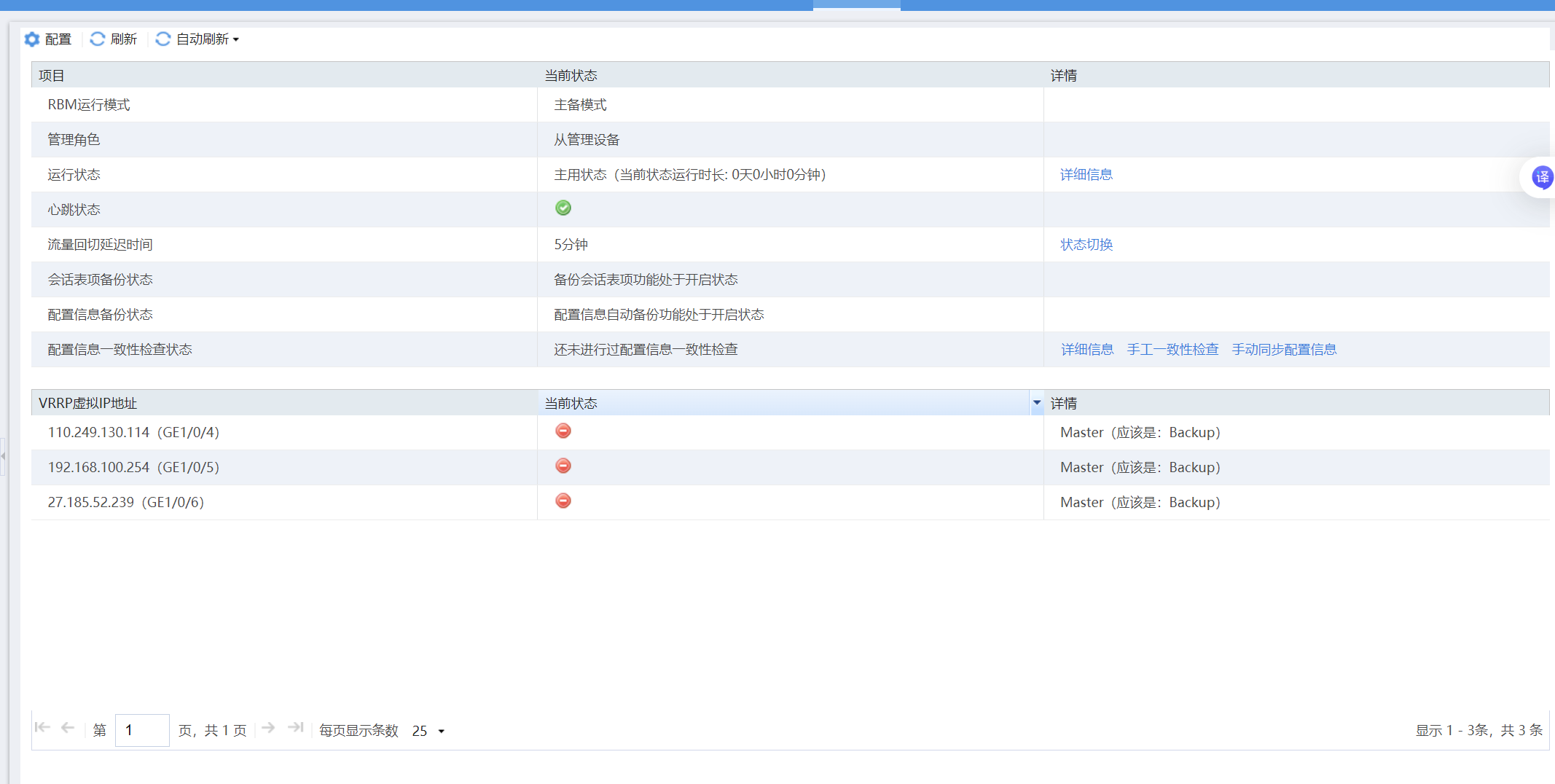
Task: Click the 从管理设备 value
Action: click(x=587, y=140)
